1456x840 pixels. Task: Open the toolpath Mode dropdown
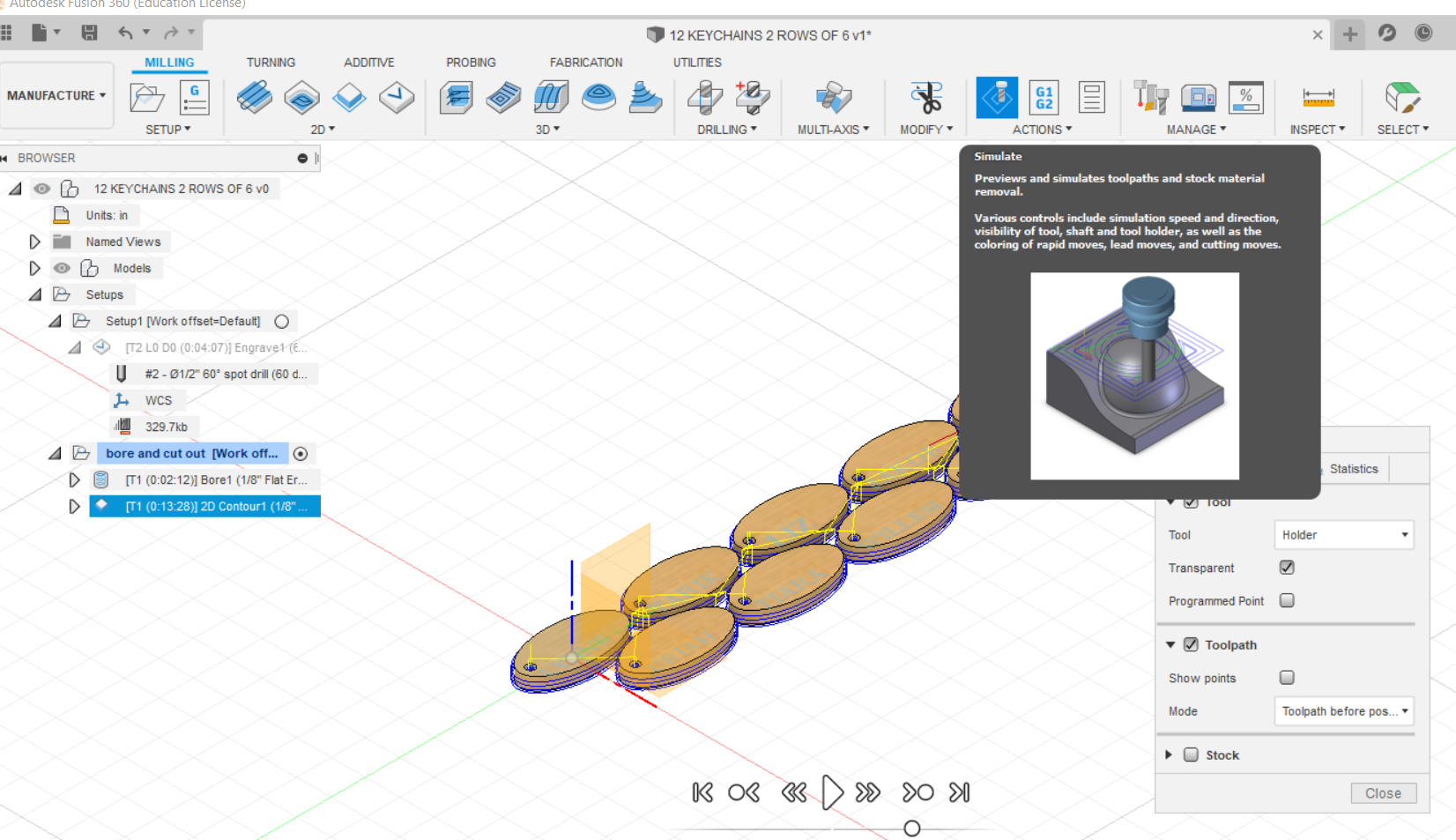[1343, 710]
